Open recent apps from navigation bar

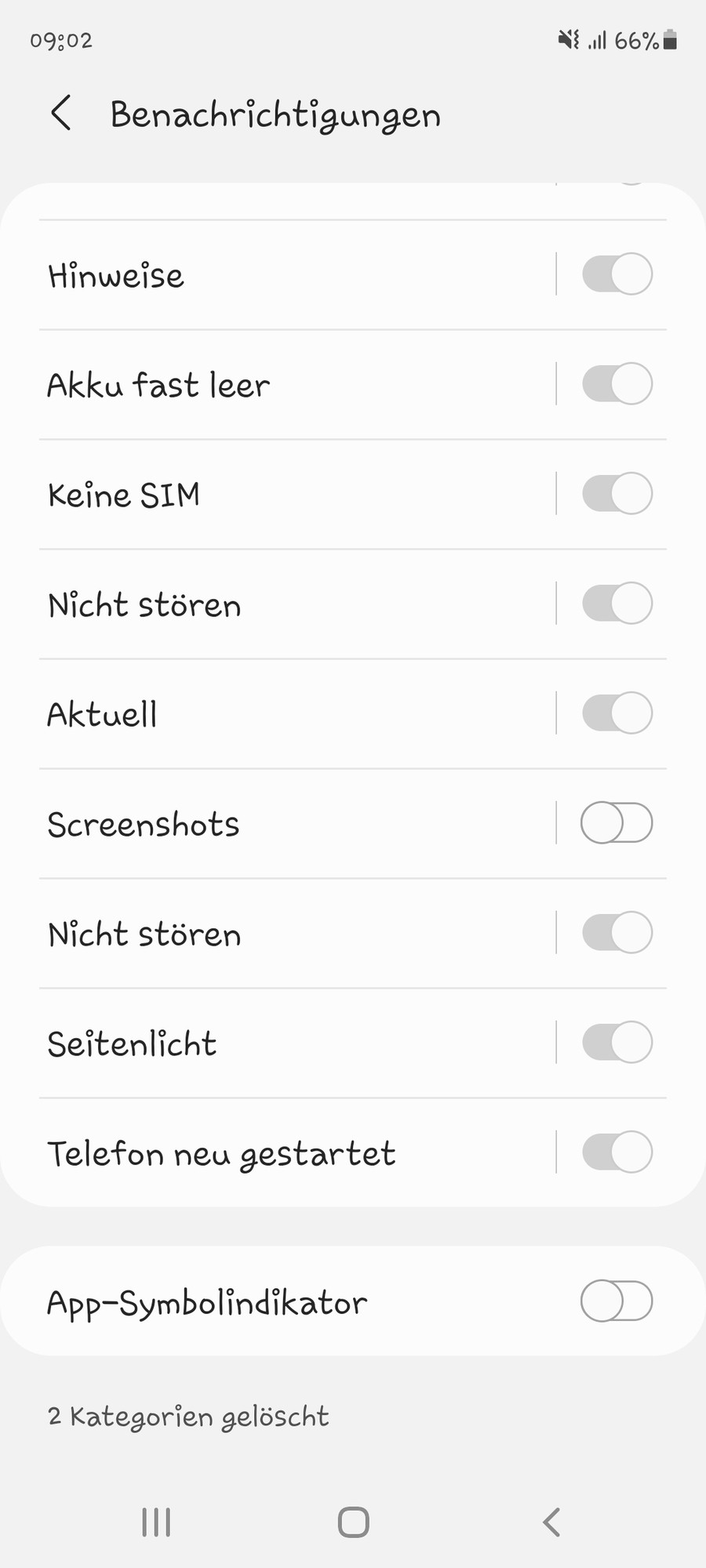[x=156, y=1522]
